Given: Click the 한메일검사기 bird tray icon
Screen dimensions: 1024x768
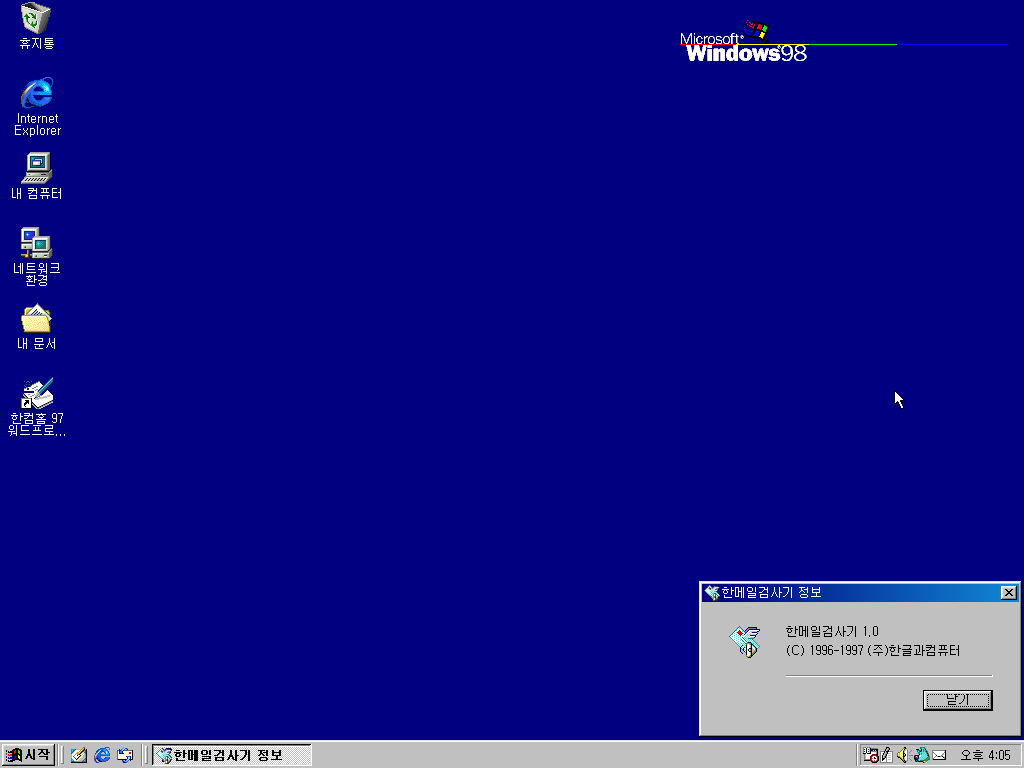Looking at the screenshot, I should coord(921,755).
